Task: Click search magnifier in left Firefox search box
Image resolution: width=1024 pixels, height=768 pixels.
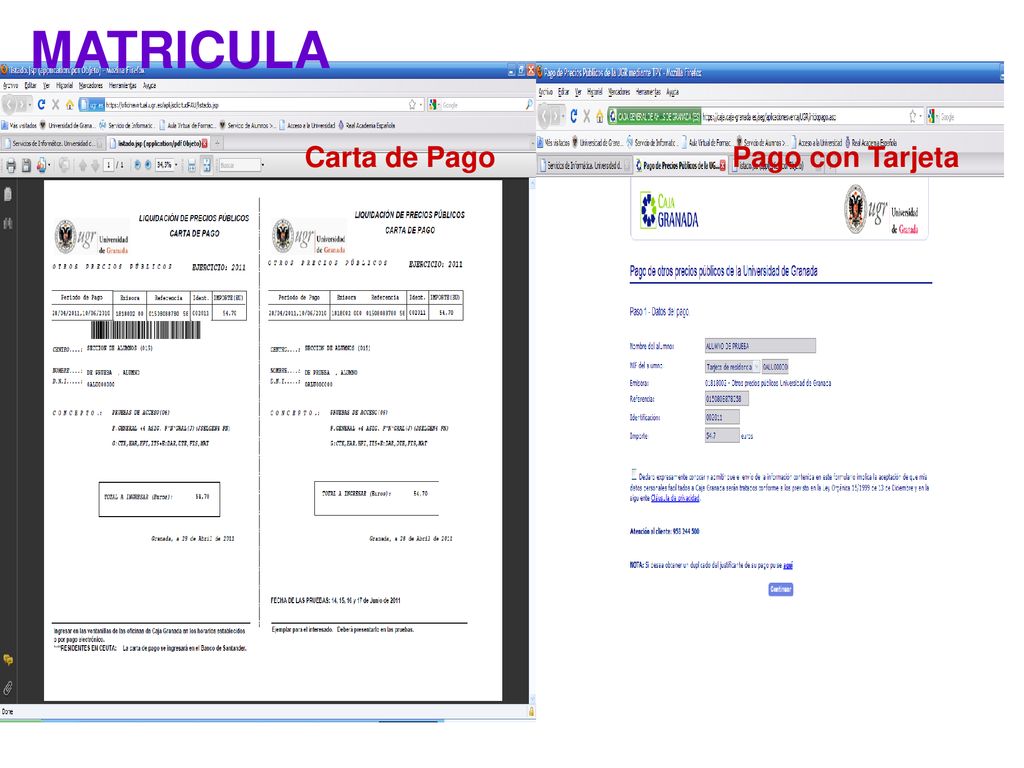Action: pyautogui.click(x=528, y=104)
